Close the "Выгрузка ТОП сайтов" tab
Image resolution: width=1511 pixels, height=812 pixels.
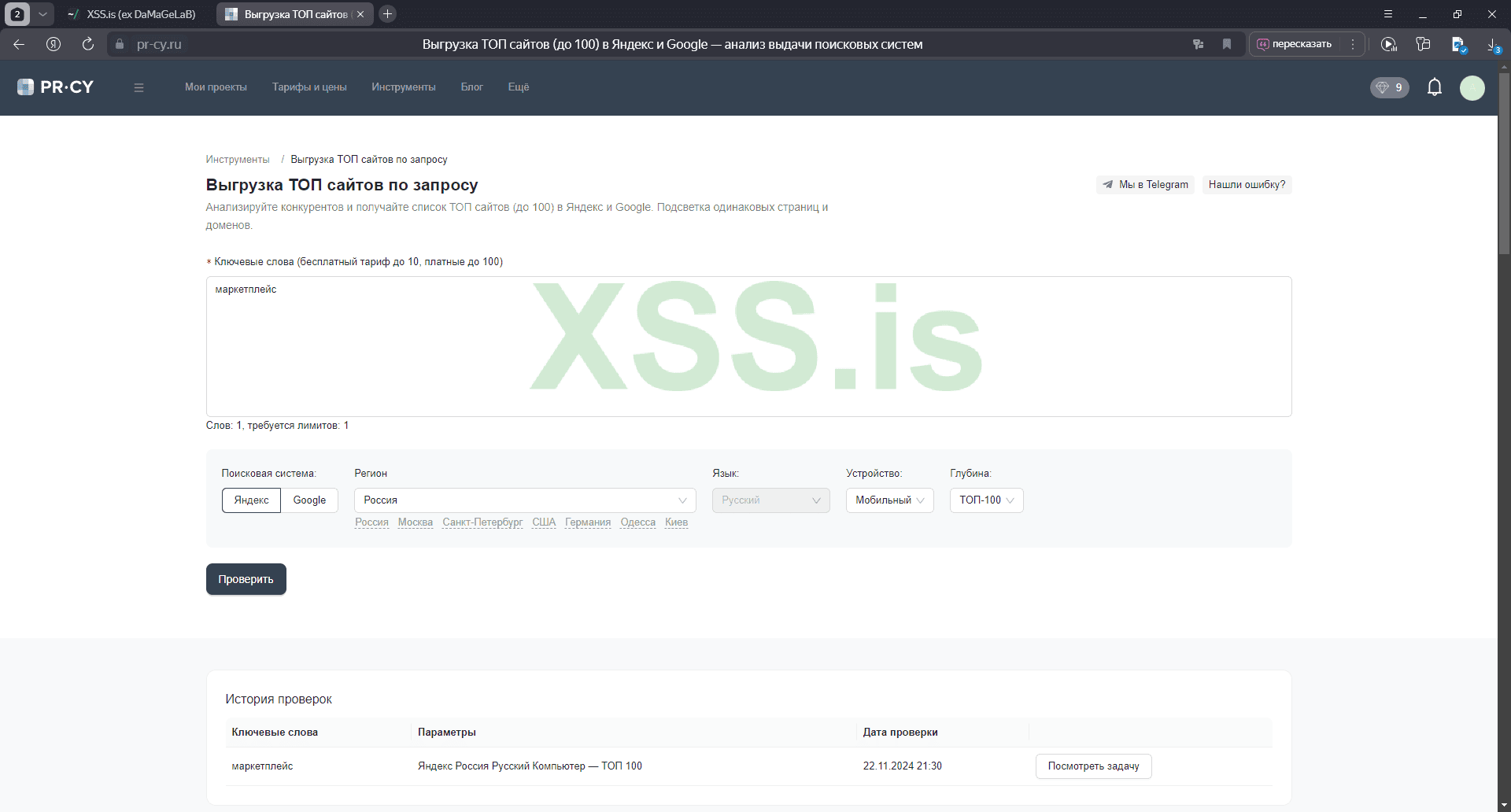pos(360,14)
